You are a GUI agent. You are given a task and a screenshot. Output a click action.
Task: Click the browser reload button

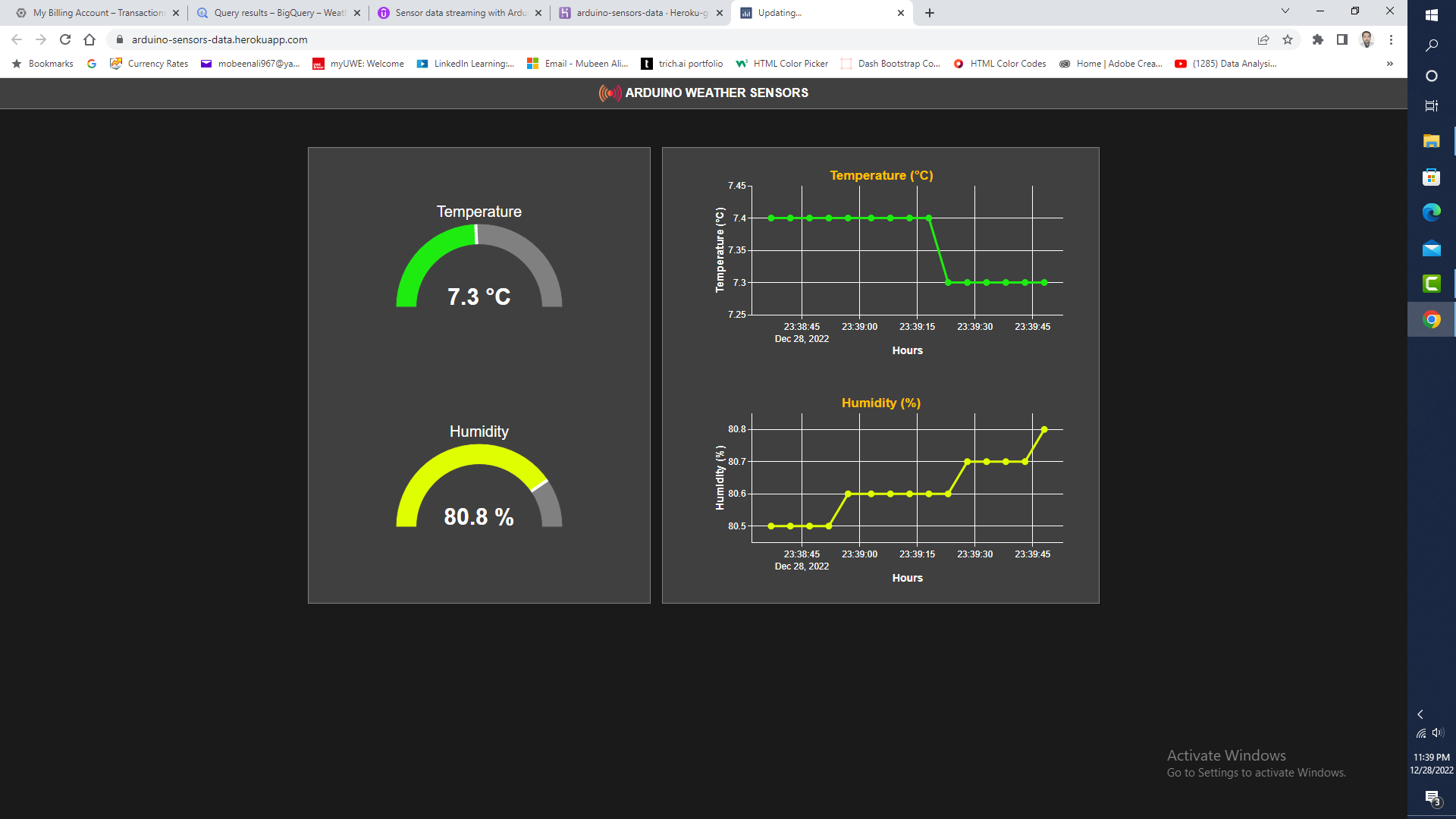tap(65, 39)
